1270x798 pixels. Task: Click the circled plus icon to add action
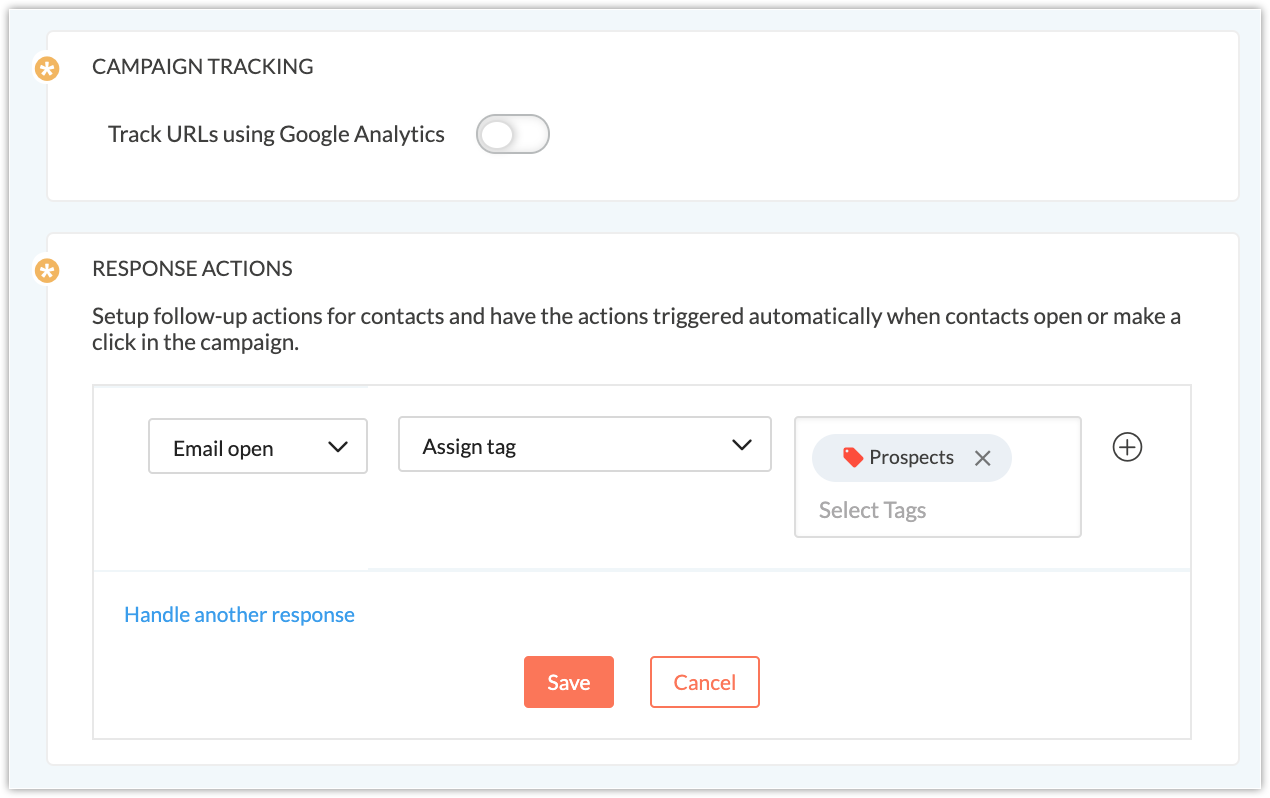1127,447
